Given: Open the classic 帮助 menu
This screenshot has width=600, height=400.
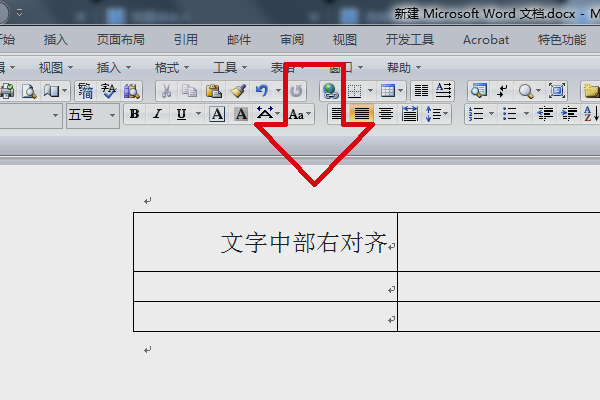Looking at the screenshot, I should pos(404,68).
